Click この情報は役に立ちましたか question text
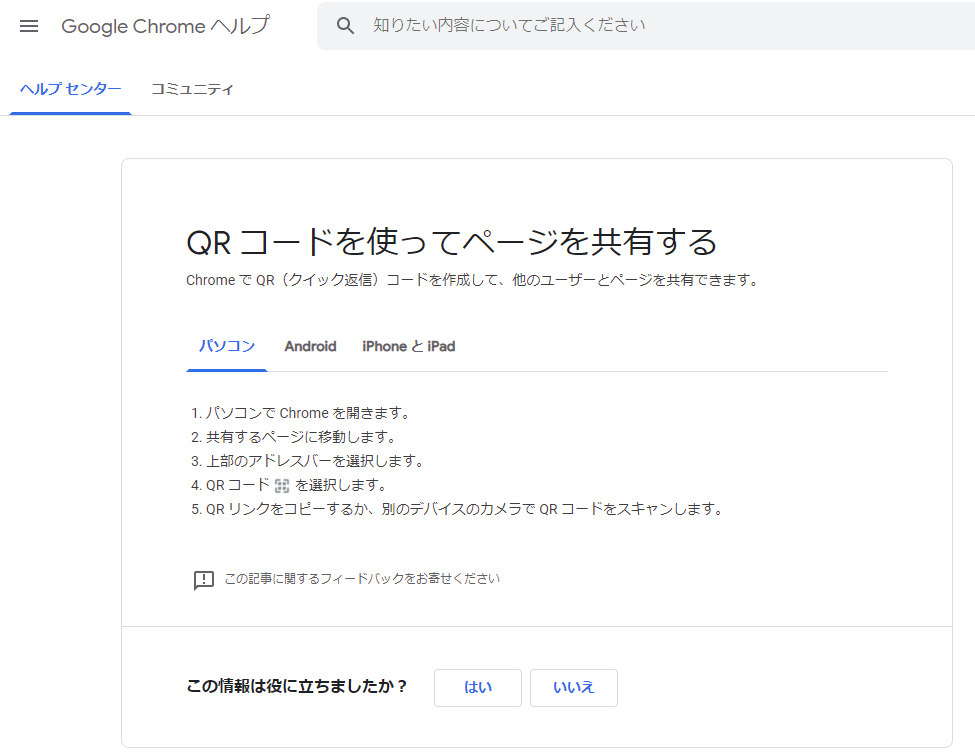 (297, 686)
